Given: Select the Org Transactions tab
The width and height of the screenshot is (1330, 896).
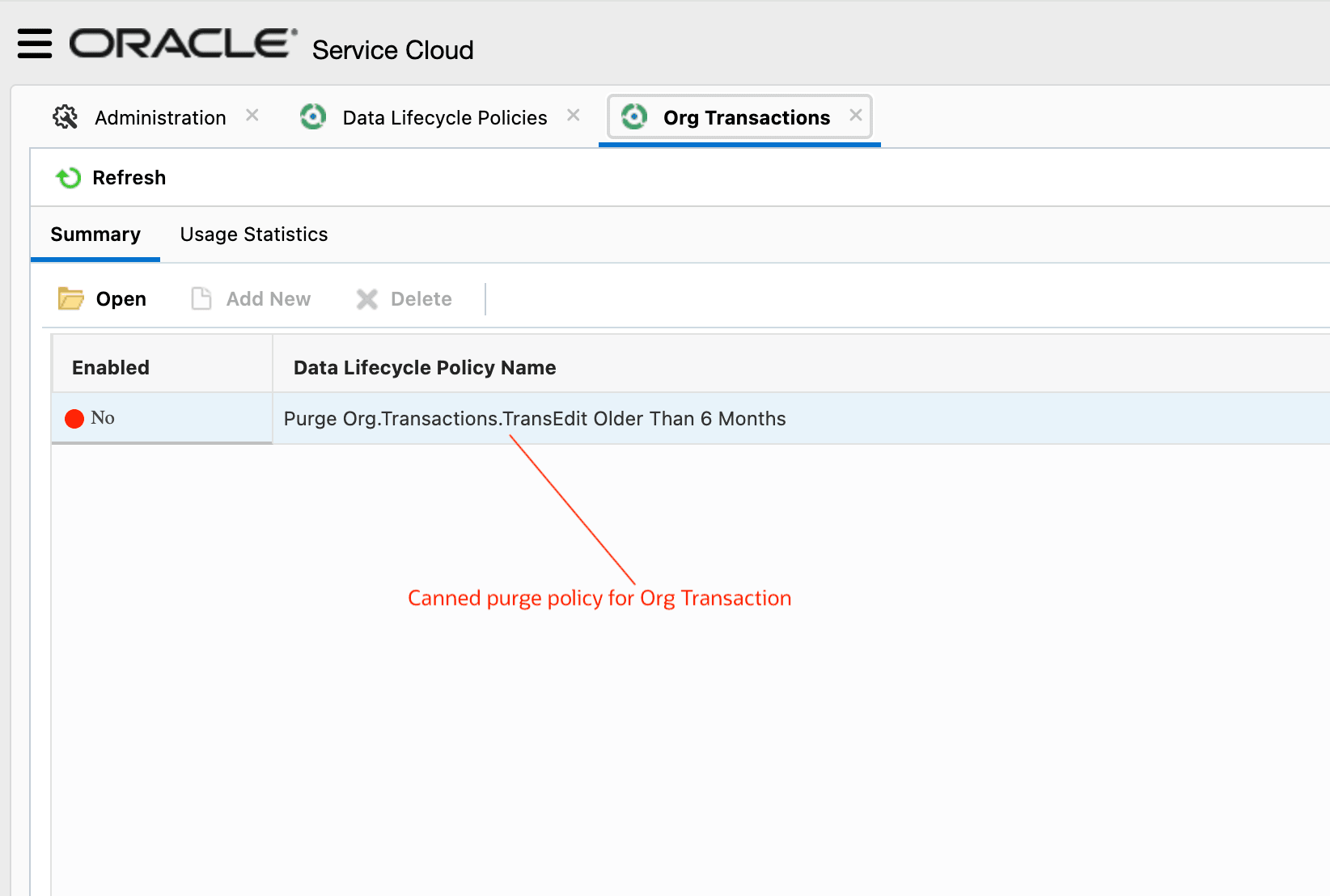Looking at the screenshot, I should click(x=747, y=118).
